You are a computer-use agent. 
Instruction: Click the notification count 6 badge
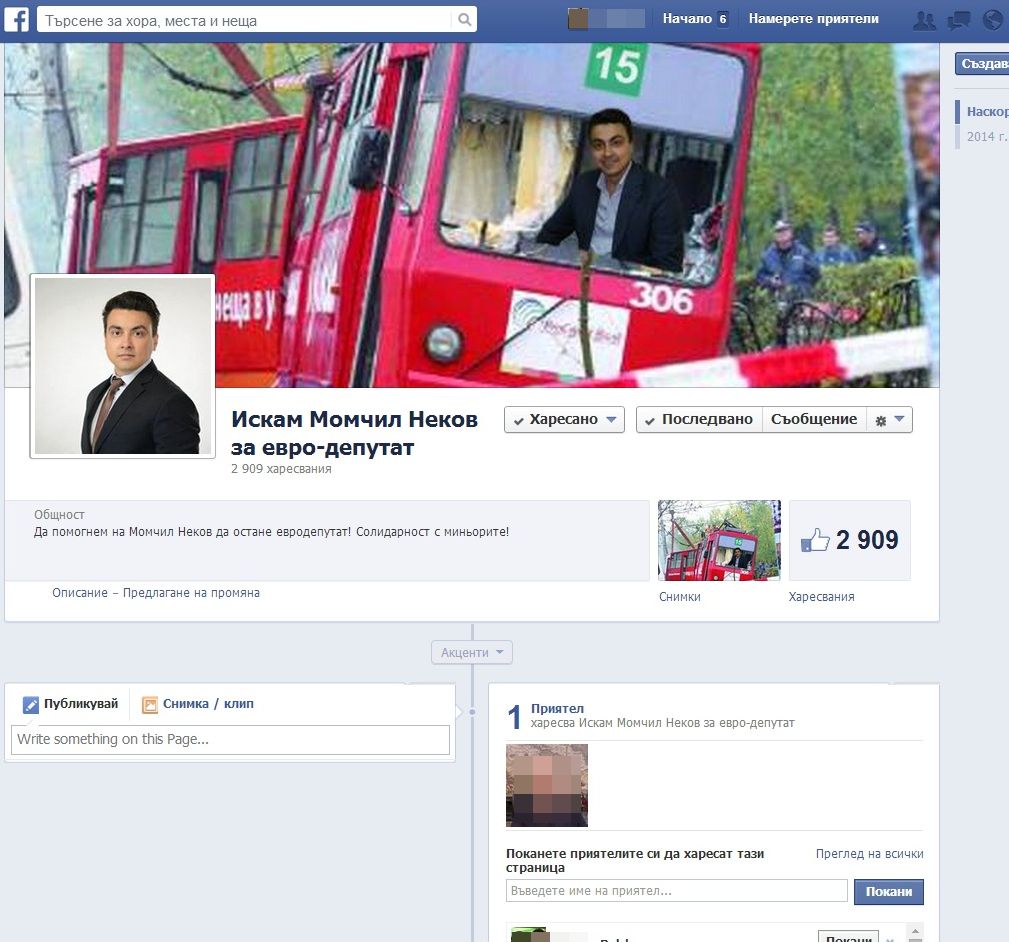coord(723,19)
